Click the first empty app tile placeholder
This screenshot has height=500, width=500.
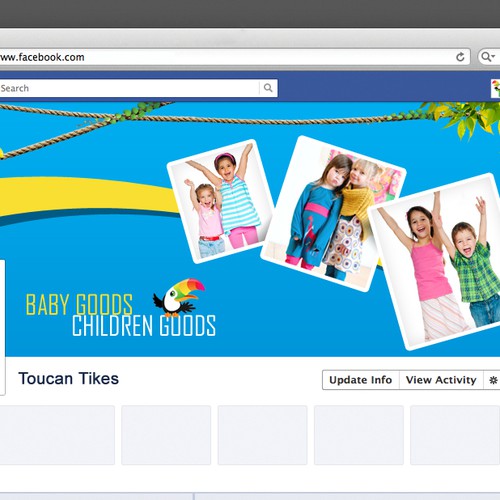coord(57,435)
